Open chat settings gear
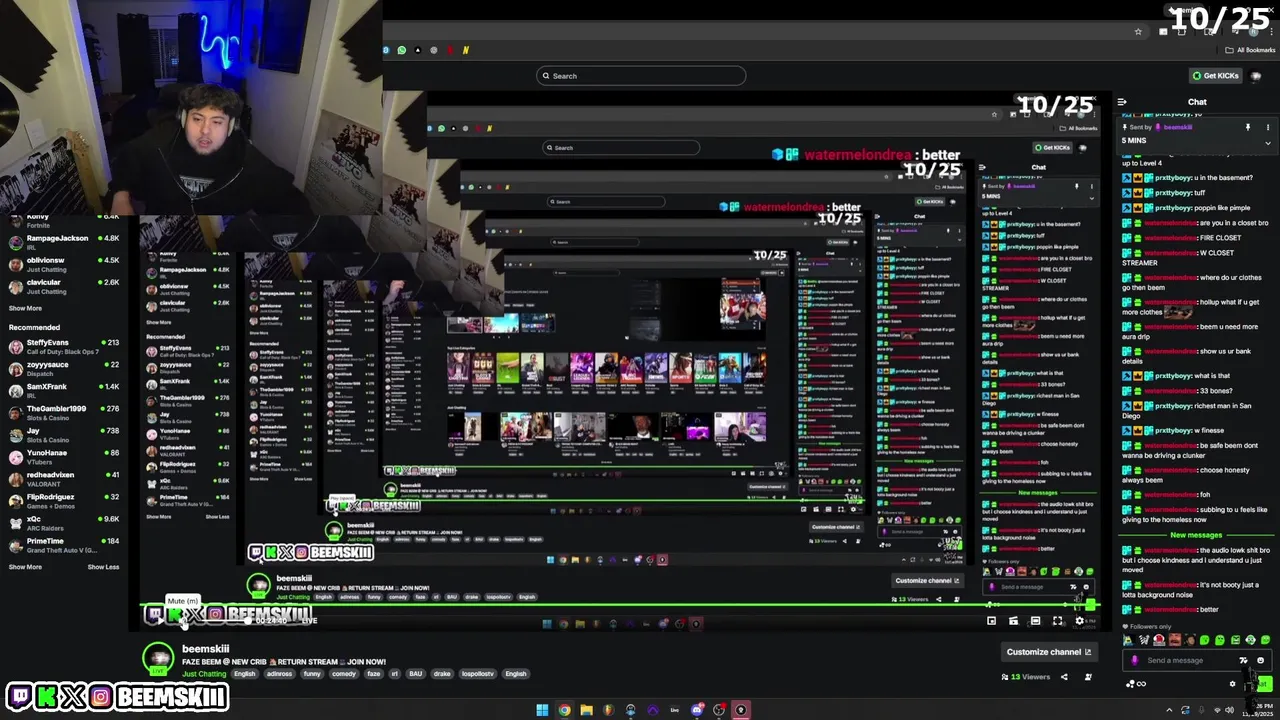The image size is (1280, 720). (1232, 684)
